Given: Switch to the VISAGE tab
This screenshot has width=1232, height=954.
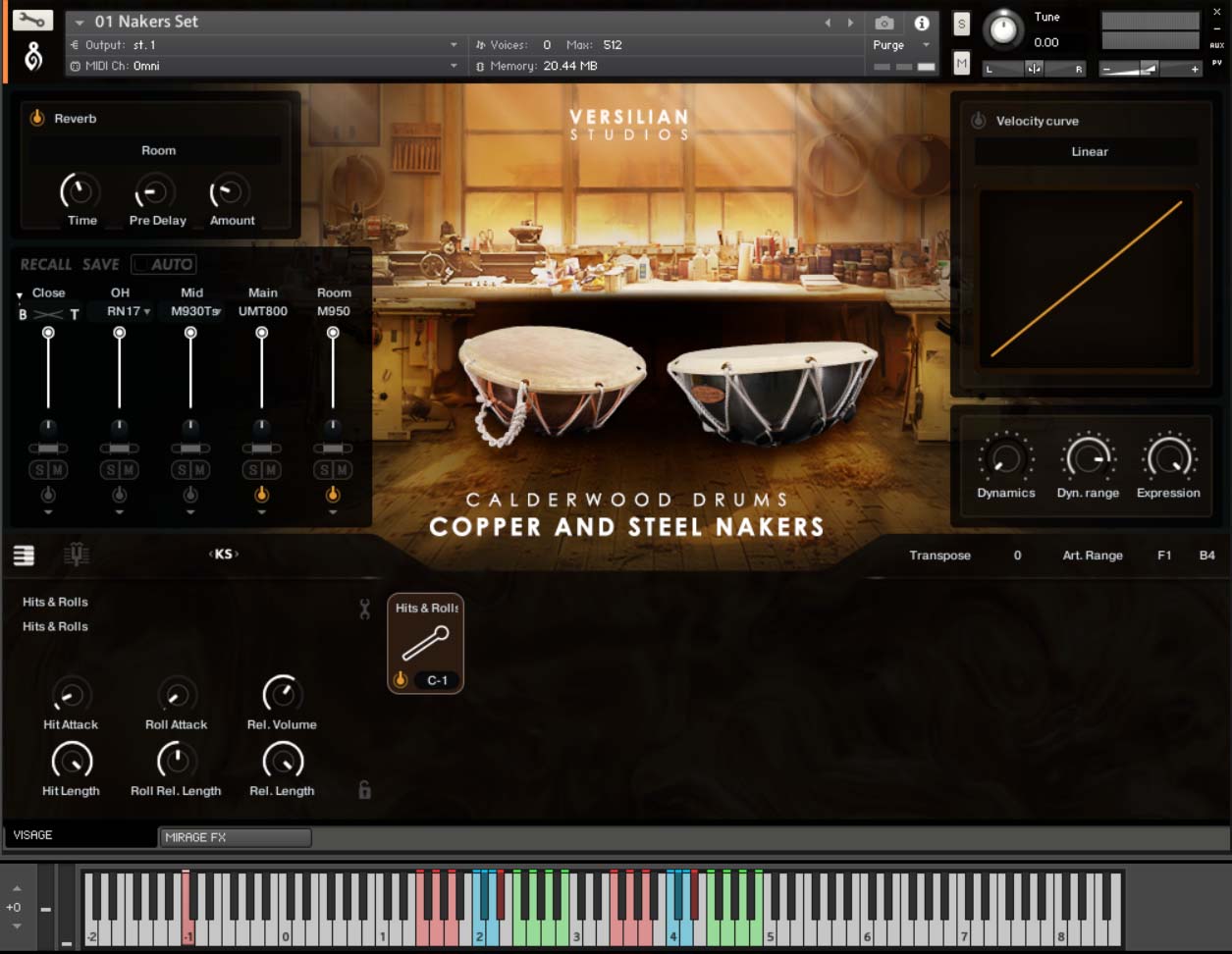Looking at the screenshot, I should (x=80, y=835).
